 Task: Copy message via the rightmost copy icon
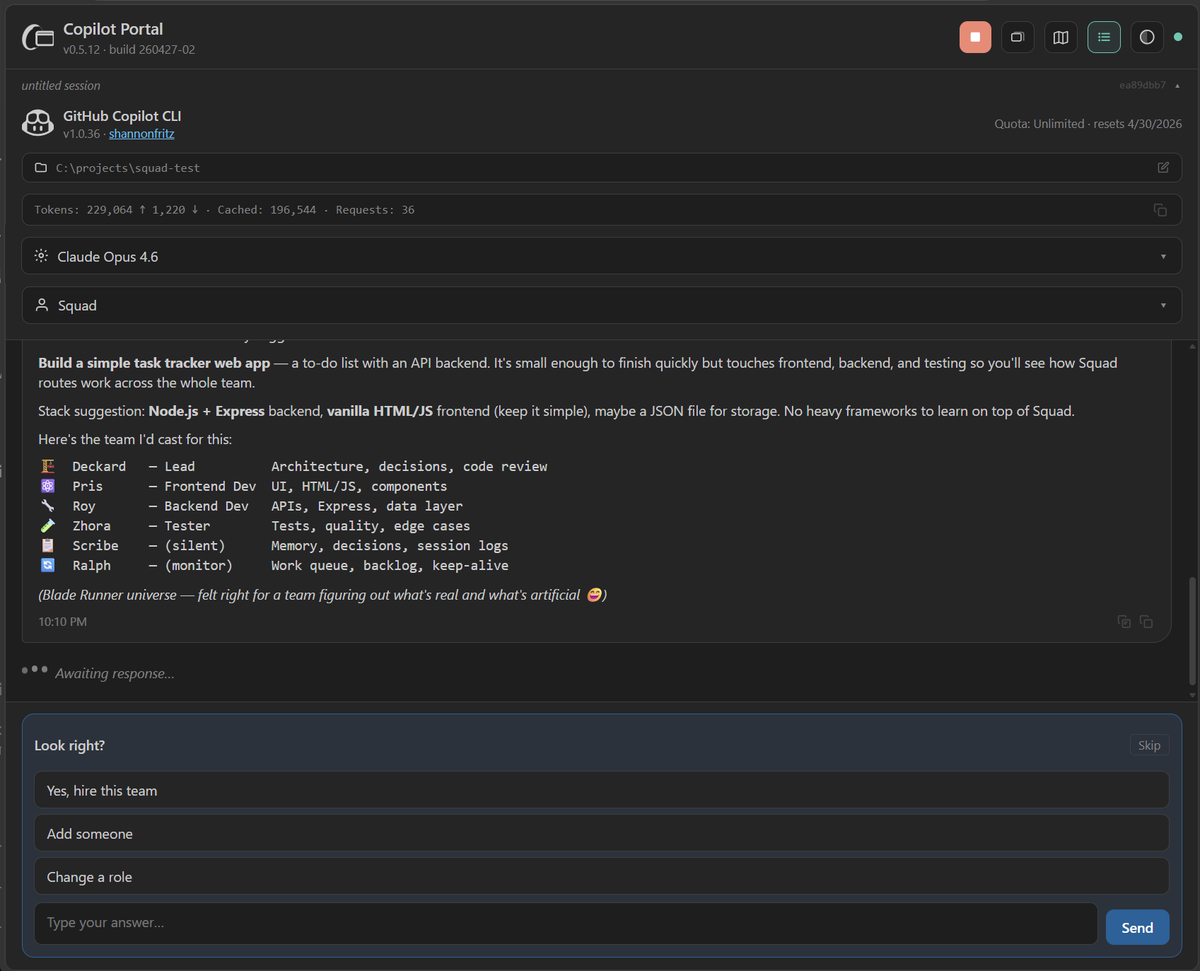point(1146,621)
